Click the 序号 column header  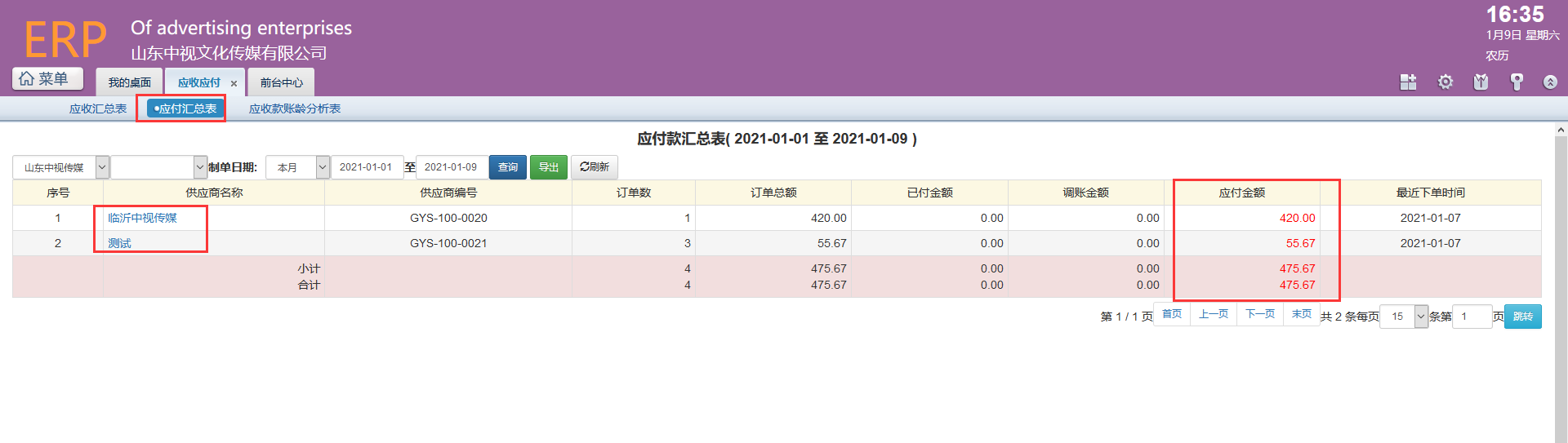pyautogui.click(x=58, y=193)
